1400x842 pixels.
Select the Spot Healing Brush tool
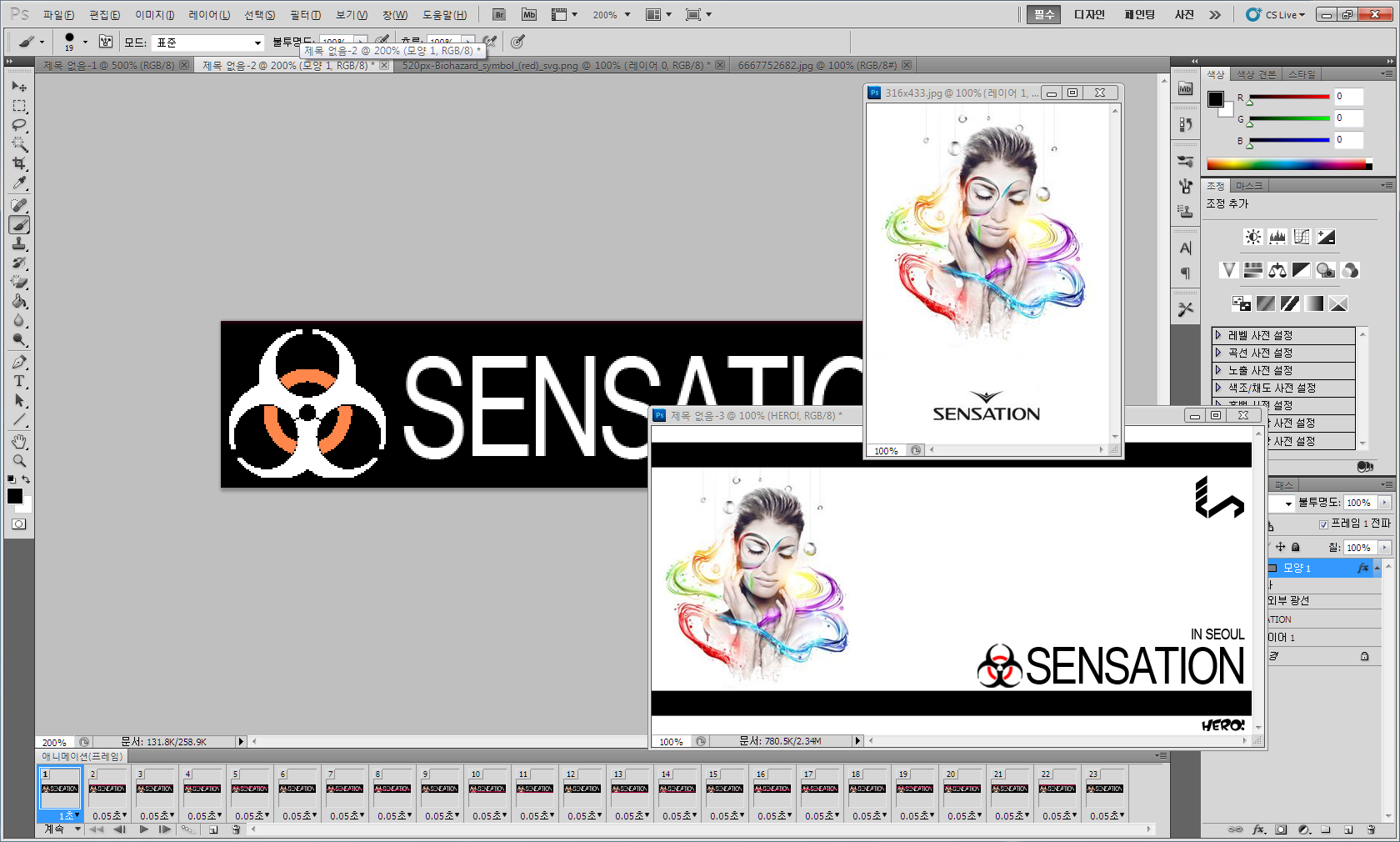tap(19, 205)
